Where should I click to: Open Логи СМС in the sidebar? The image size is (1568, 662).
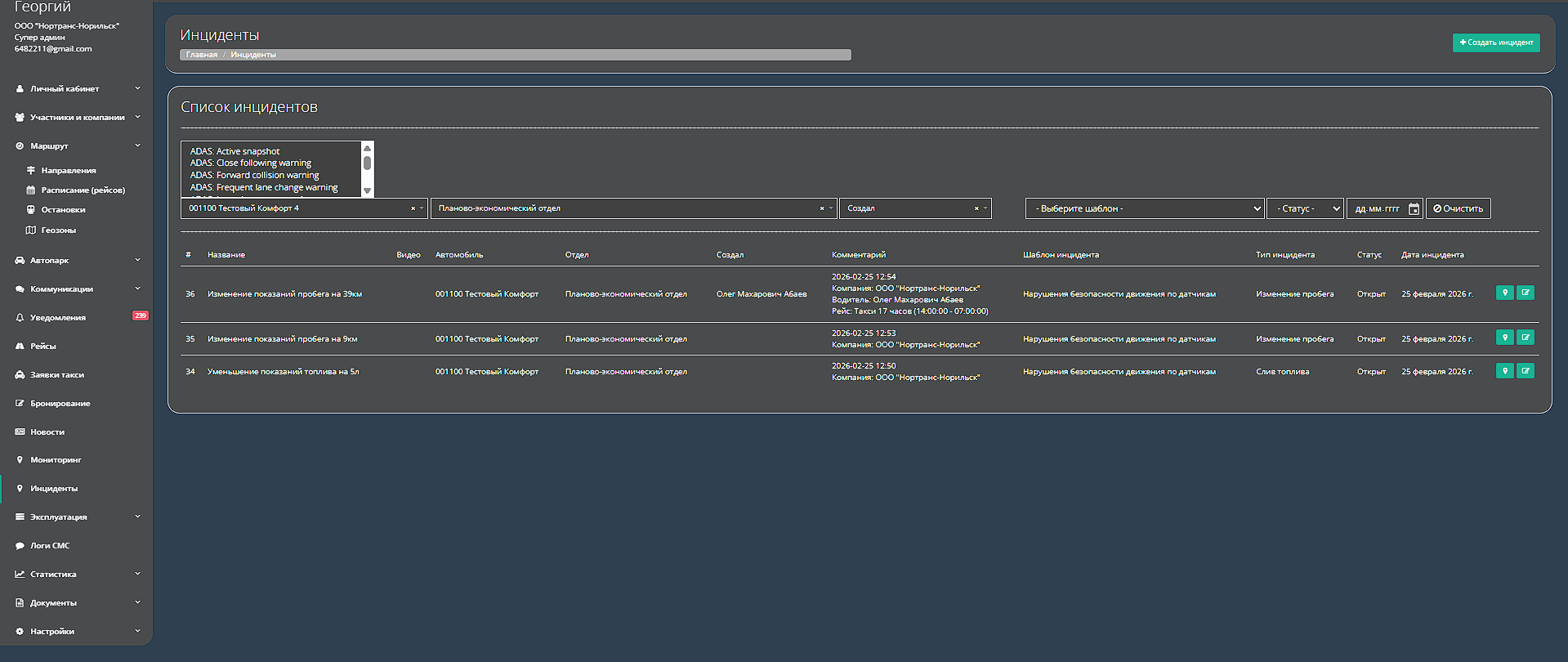coord(50,545)
